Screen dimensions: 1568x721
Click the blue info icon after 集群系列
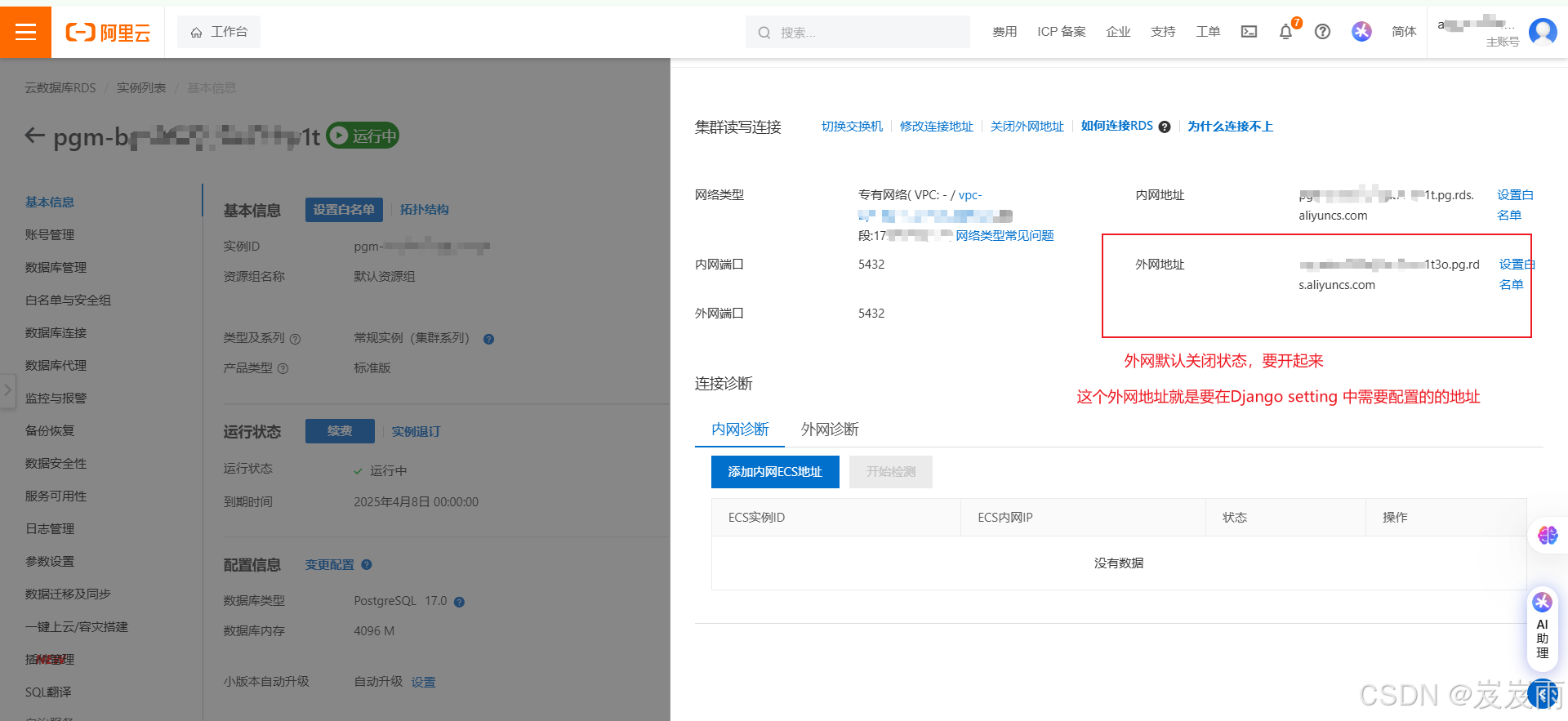[x=488, y=339]
